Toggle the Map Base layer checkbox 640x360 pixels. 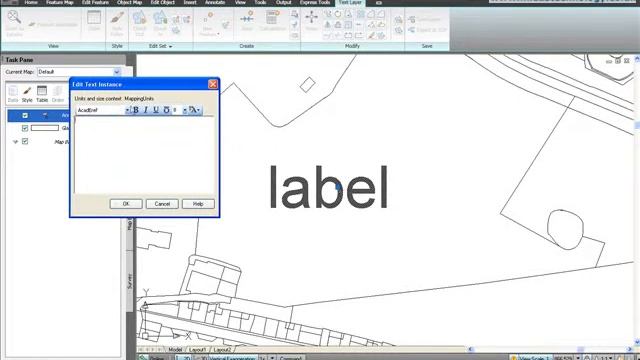coord(25,141)
